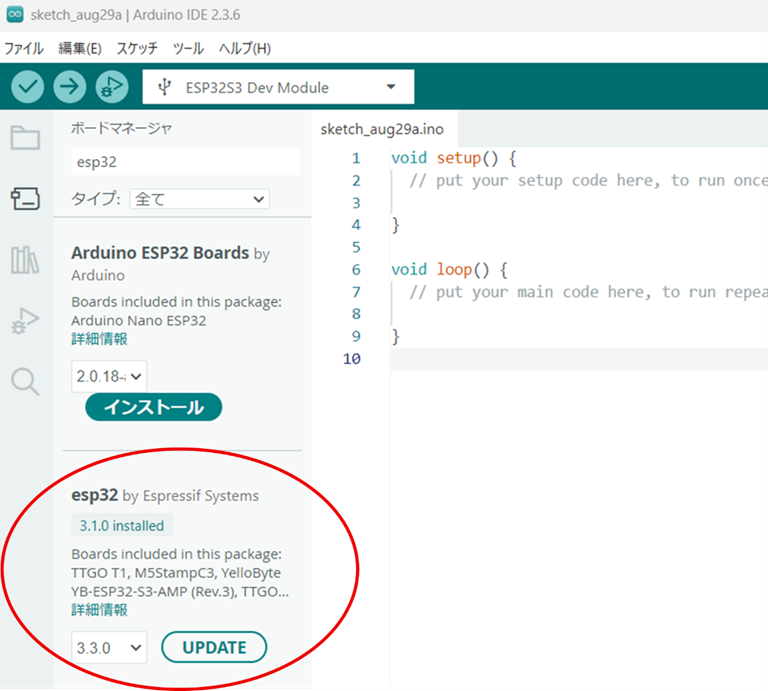
Task: Open the Search sidebar icon
Action: click(25, 381)
